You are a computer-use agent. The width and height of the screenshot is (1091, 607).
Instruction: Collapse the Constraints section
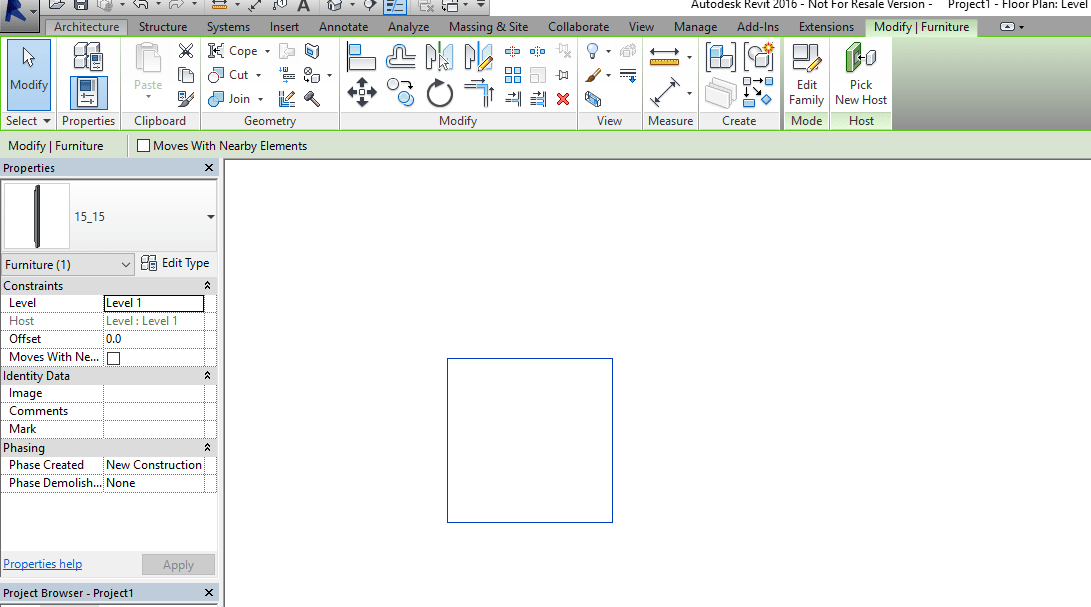[207, 285]
